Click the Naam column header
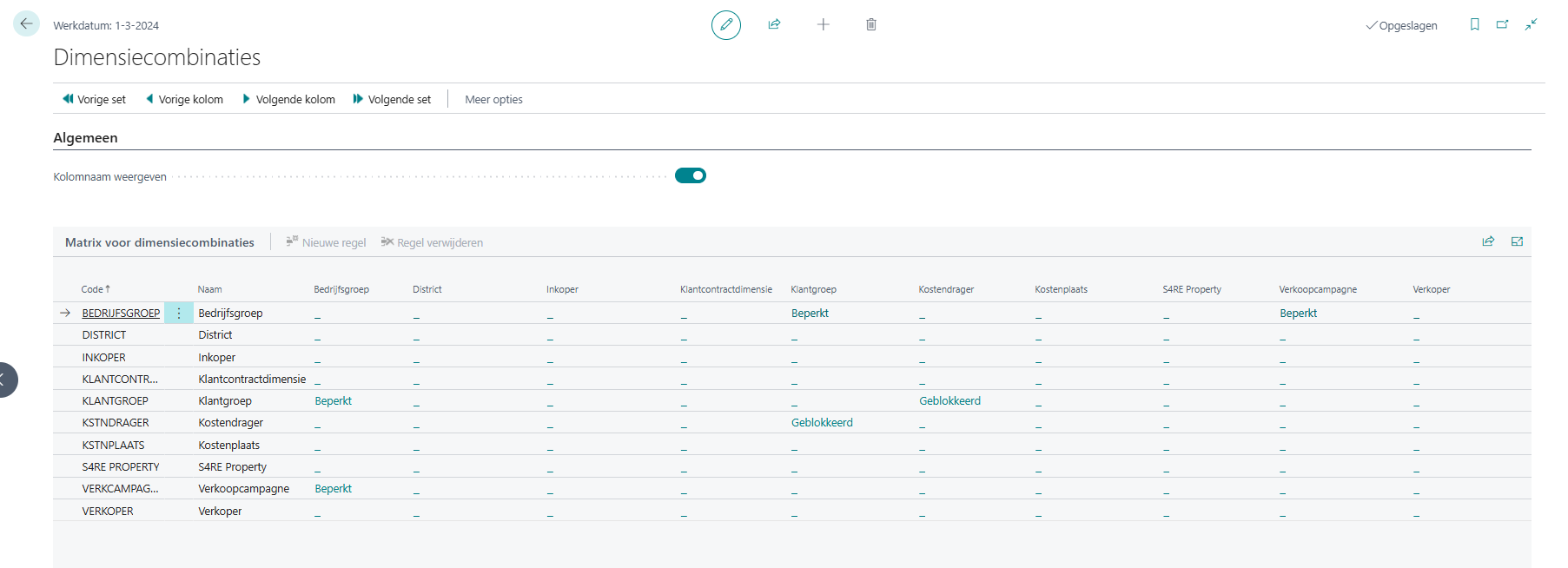Screen dimensions: 1568x568 pos(209,289)
